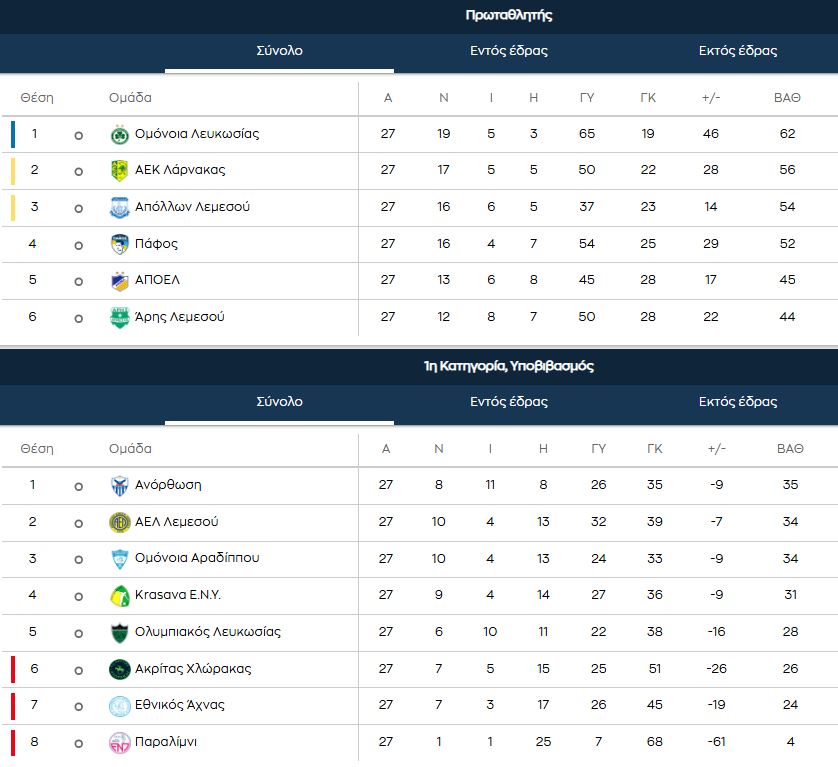Image resolution: width=838 pixels, height=767 pixels.
Task: Switch to Εκτός έδρας in championship table
Action: coord(737,51)
